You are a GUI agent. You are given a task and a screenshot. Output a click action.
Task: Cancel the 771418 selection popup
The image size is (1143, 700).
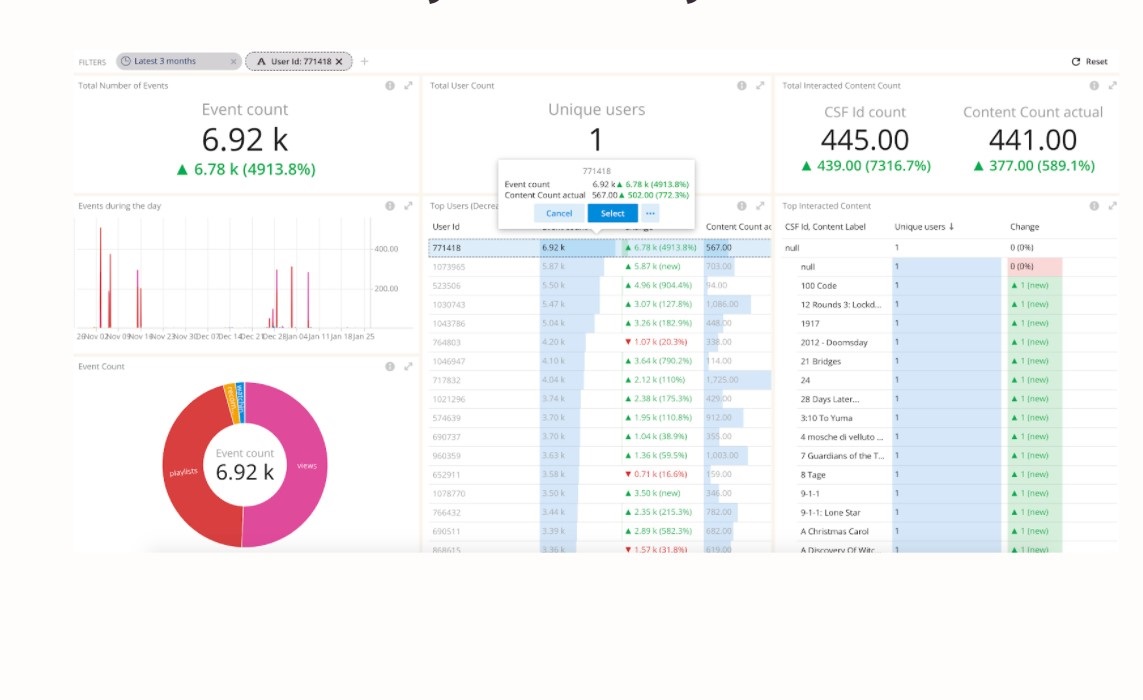[x=559, y=213]
